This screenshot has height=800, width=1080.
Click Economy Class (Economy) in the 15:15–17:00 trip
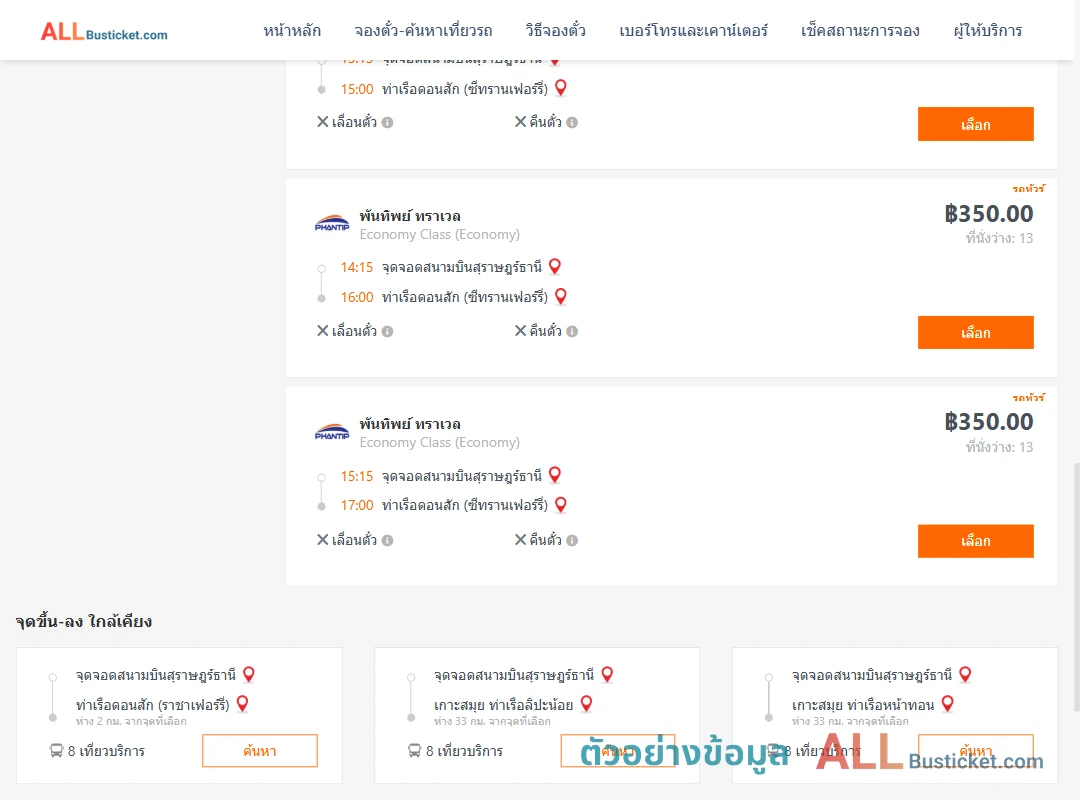[x=439, y=442]
